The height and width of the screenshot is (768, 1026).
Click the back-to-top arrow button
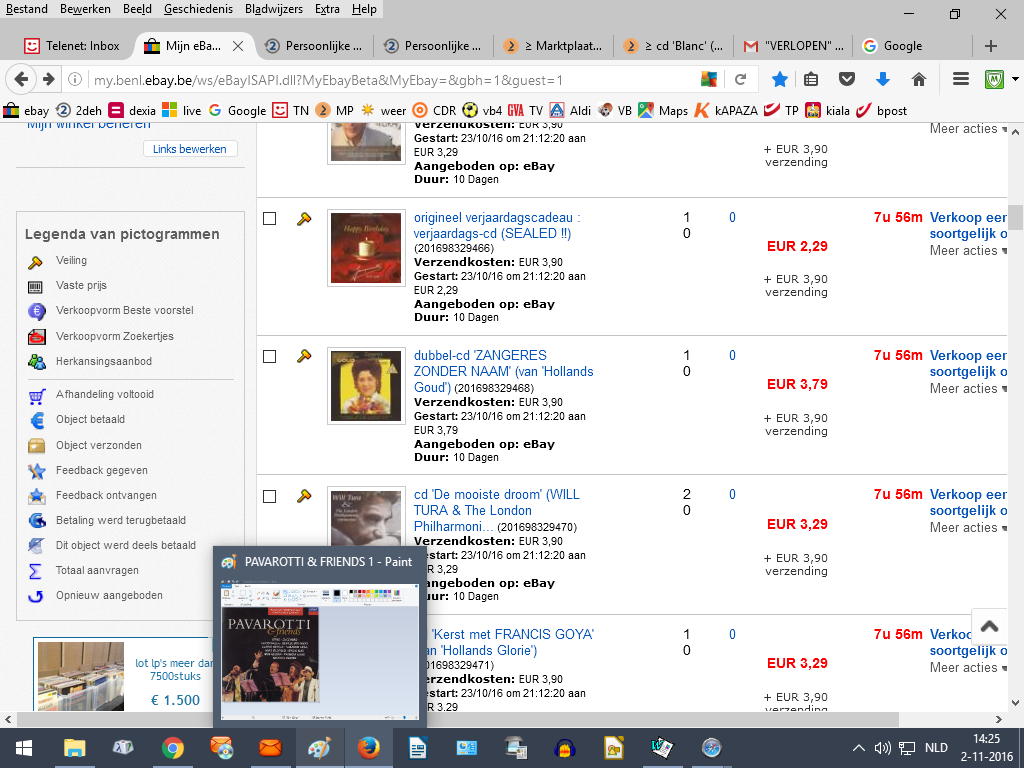point(989,627)
